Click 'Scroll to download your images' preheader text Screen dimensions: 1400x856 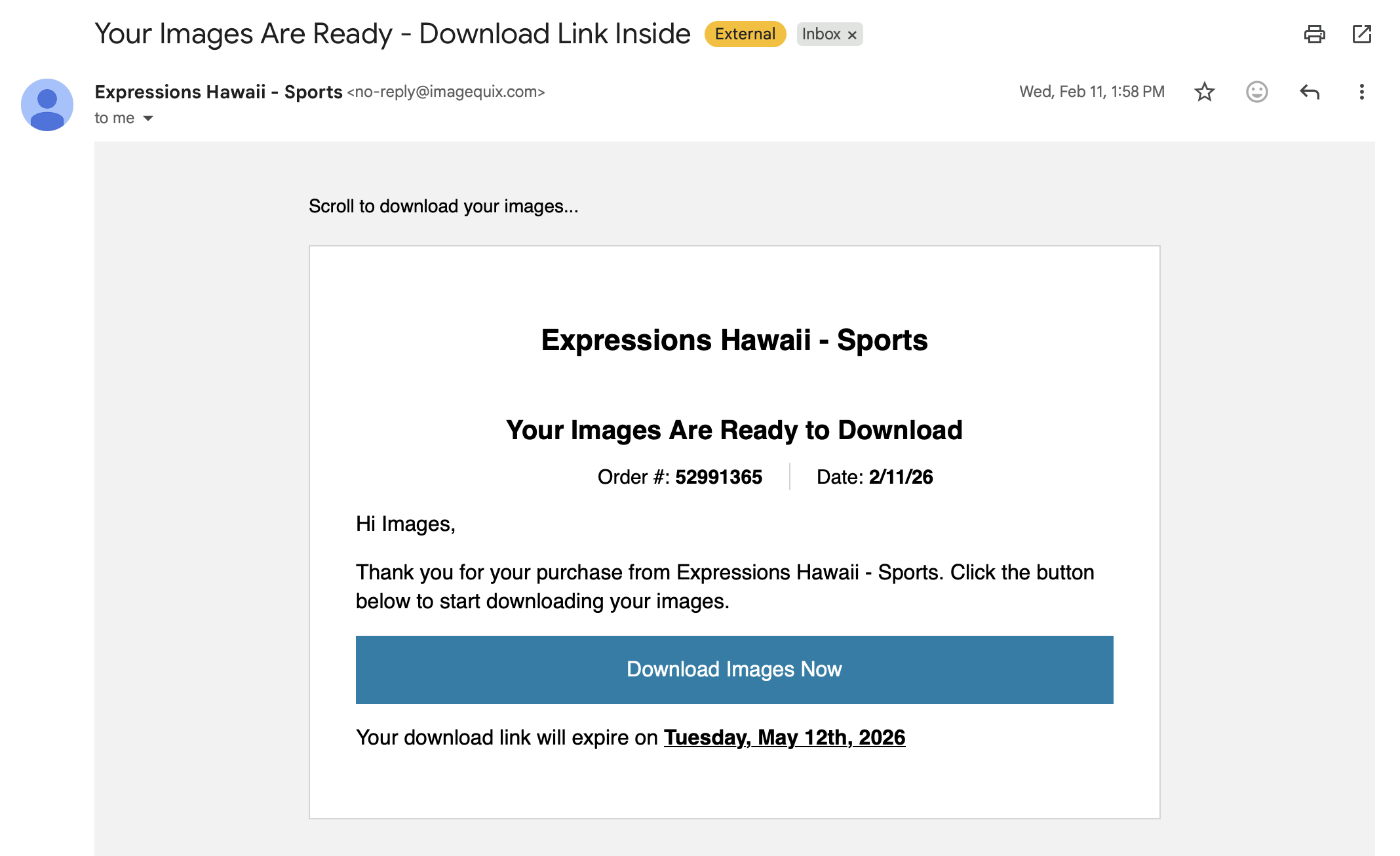click(443, 206)
